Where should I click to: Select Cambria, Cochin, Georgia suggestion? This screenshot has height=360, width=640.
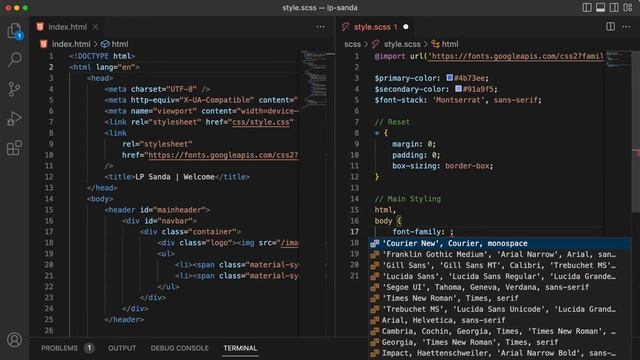(500, 331)
